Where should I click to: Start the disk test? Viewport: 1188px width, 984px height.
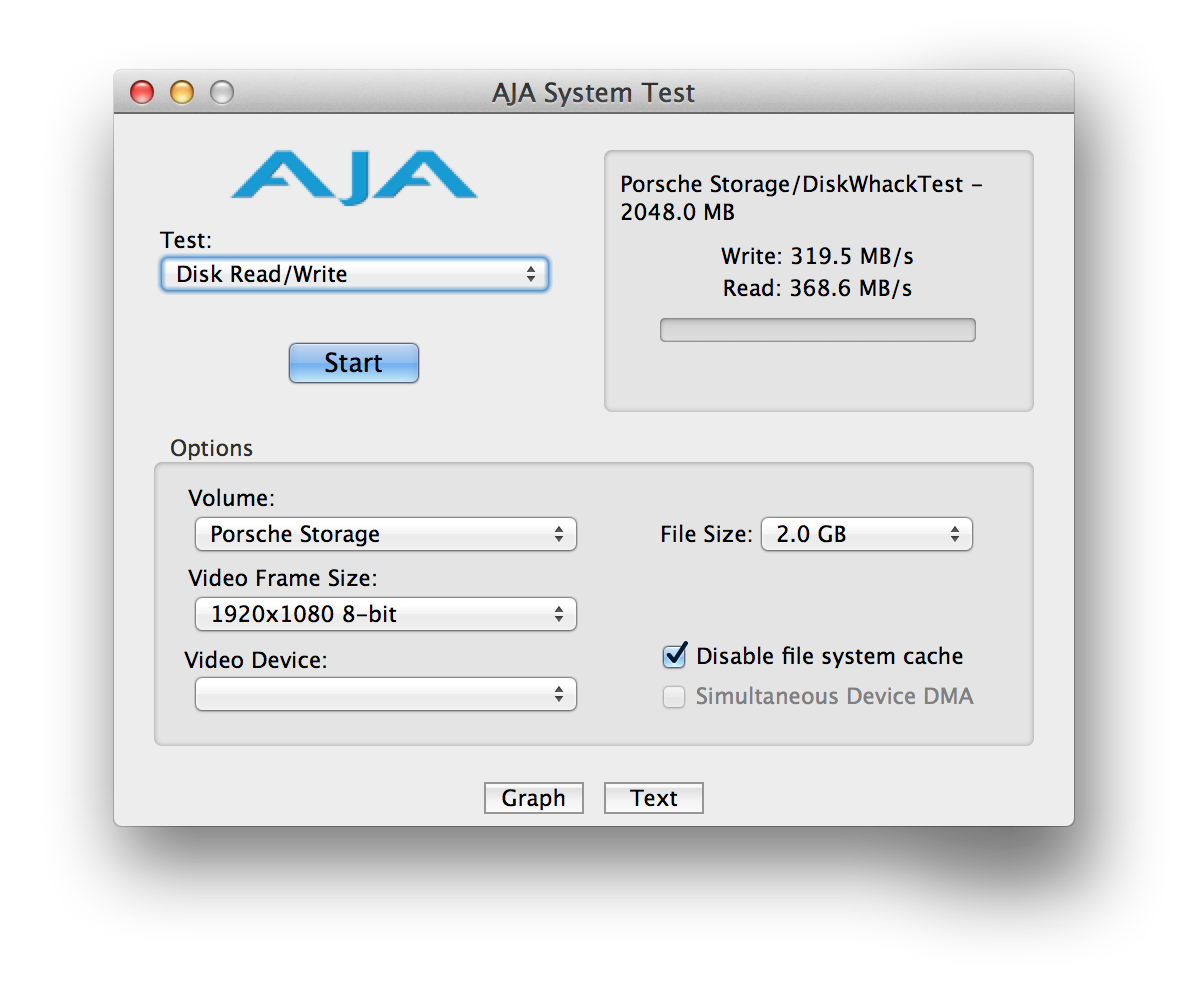click(354, 363)
